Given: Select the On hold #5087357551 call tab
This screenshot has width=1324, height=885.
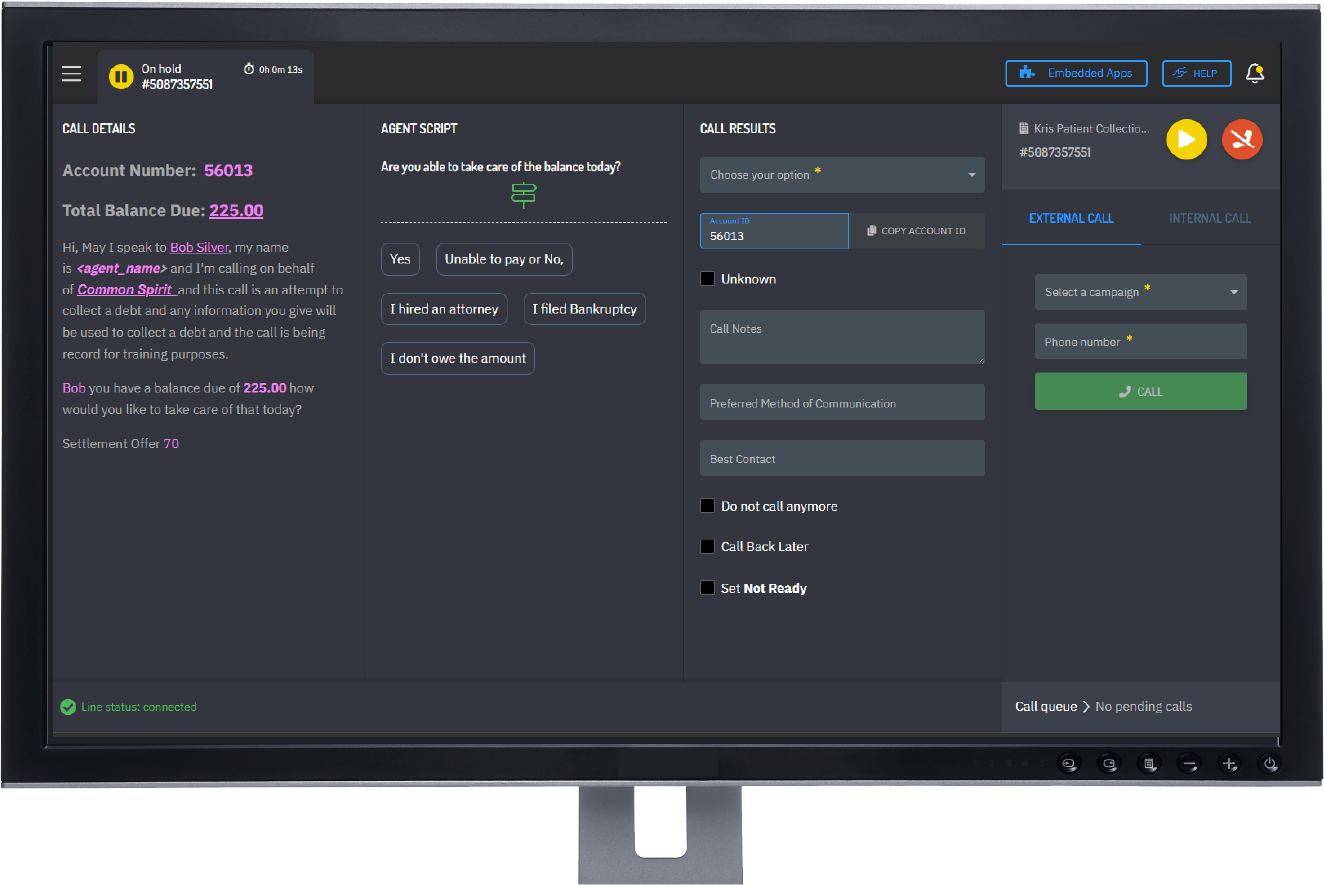Looking at the screenshot, I should click(206, 77).
